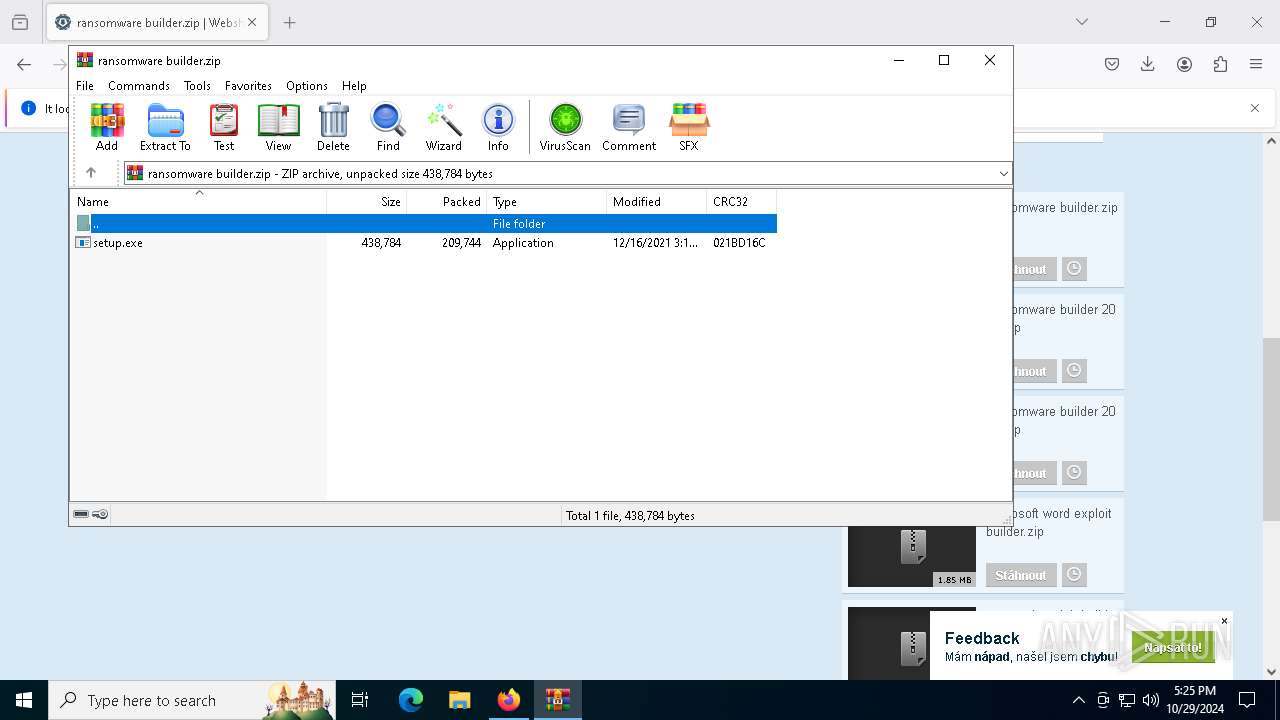This screenshot has width=1280, height=720.
Task: Sort by the Modified column header
Action: pyautogui.click(x=657, y=201)
